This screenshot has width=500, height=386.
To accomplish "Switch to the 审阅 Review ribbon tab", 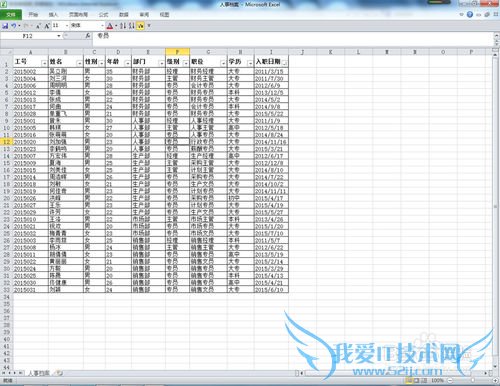I will 144,15.
